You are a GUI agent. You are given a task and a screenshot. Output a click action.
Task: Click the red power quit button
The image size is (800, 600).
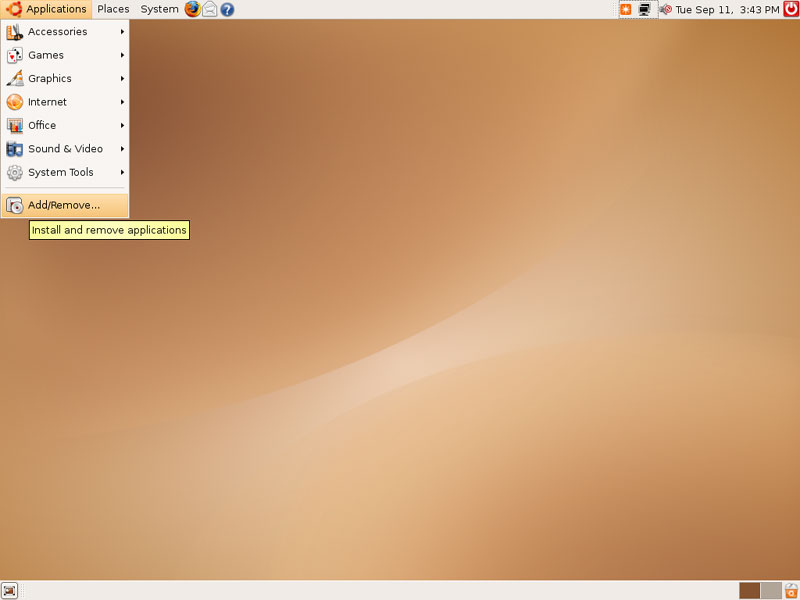pyautogui.click(x=791, y=9)
